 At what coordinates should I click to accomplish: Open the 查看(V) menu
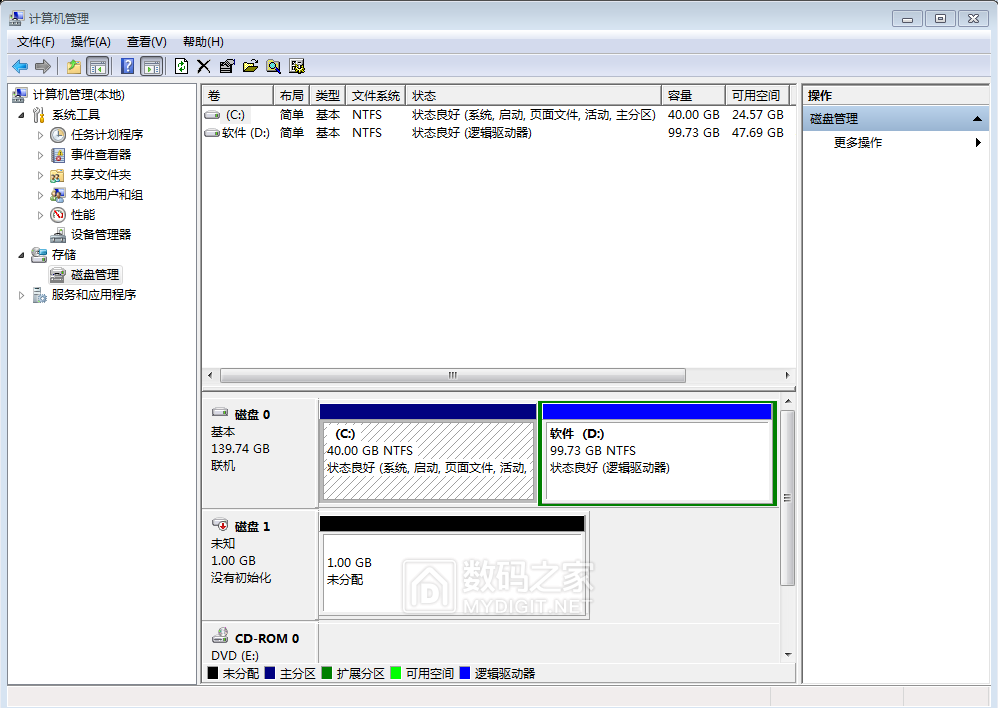click(x=146, y=41)
